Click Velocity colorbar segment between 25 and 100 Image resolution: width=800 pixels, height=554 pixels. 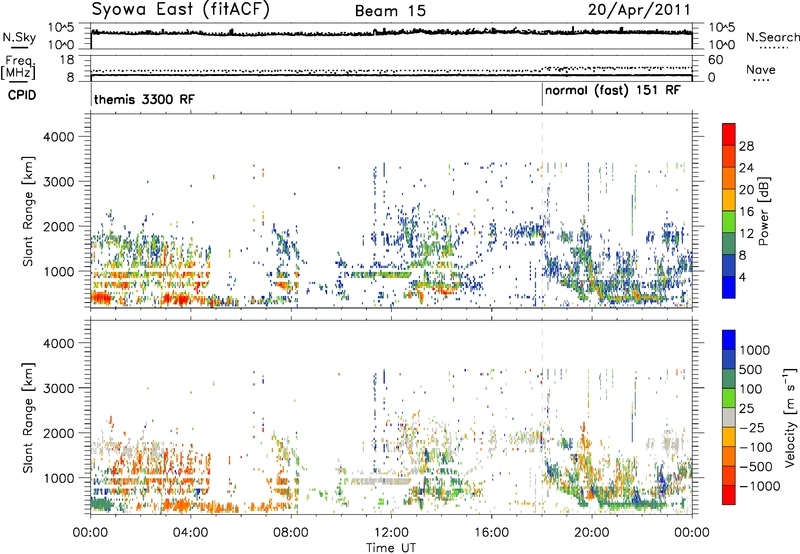click(x=729, y=398)
